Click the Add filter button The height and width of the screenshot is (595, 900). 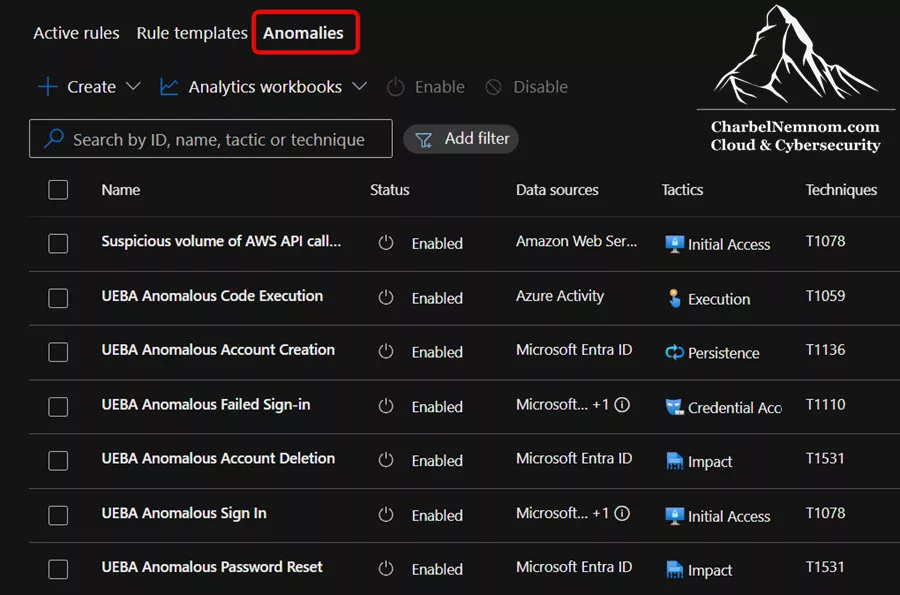pyautogui.click(x=461, y=139)
